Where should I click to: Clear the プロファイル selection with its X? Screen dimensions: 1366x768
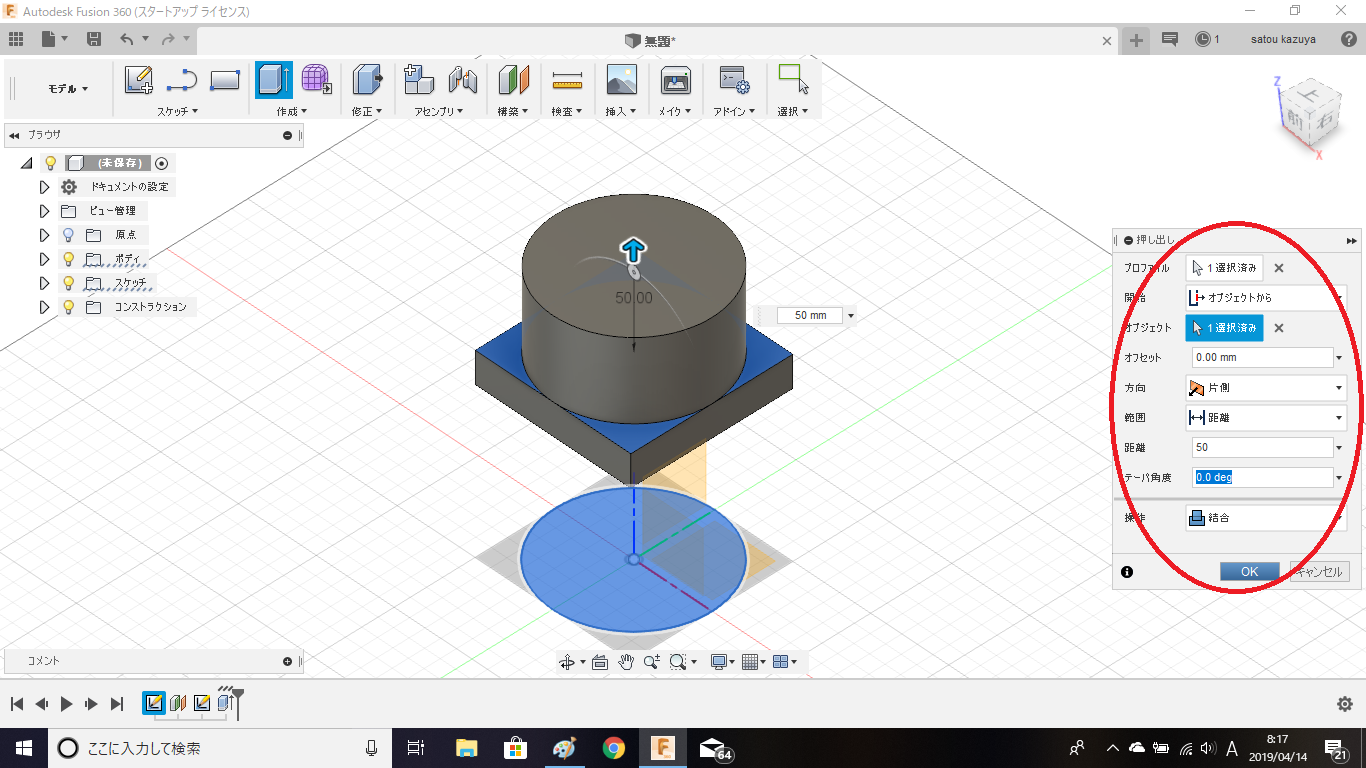tap(1279, 268)
